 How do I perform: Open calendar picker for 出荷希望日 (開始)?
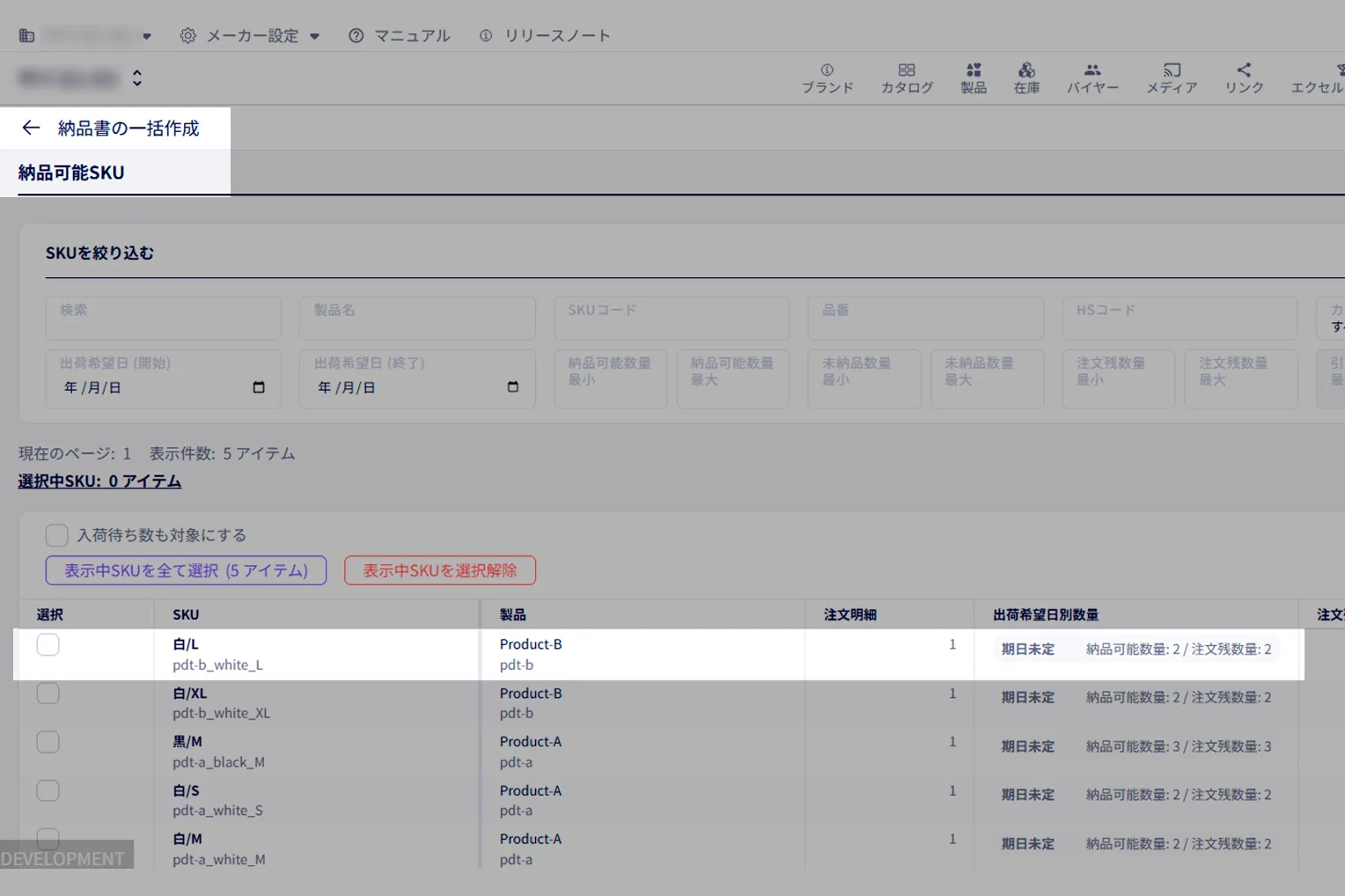pyautogui.click(x=259, y=387)
